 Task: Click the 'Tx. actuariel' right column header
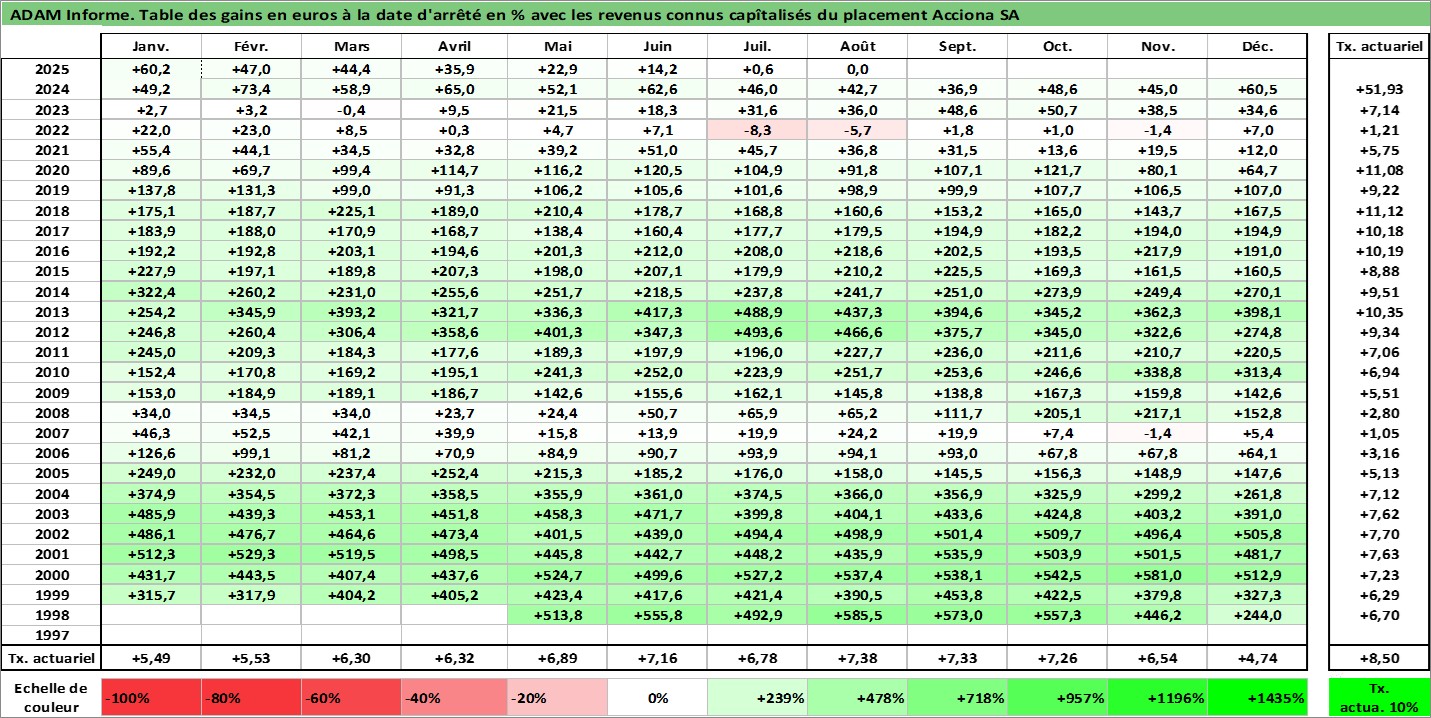[x=1378, y=47]
